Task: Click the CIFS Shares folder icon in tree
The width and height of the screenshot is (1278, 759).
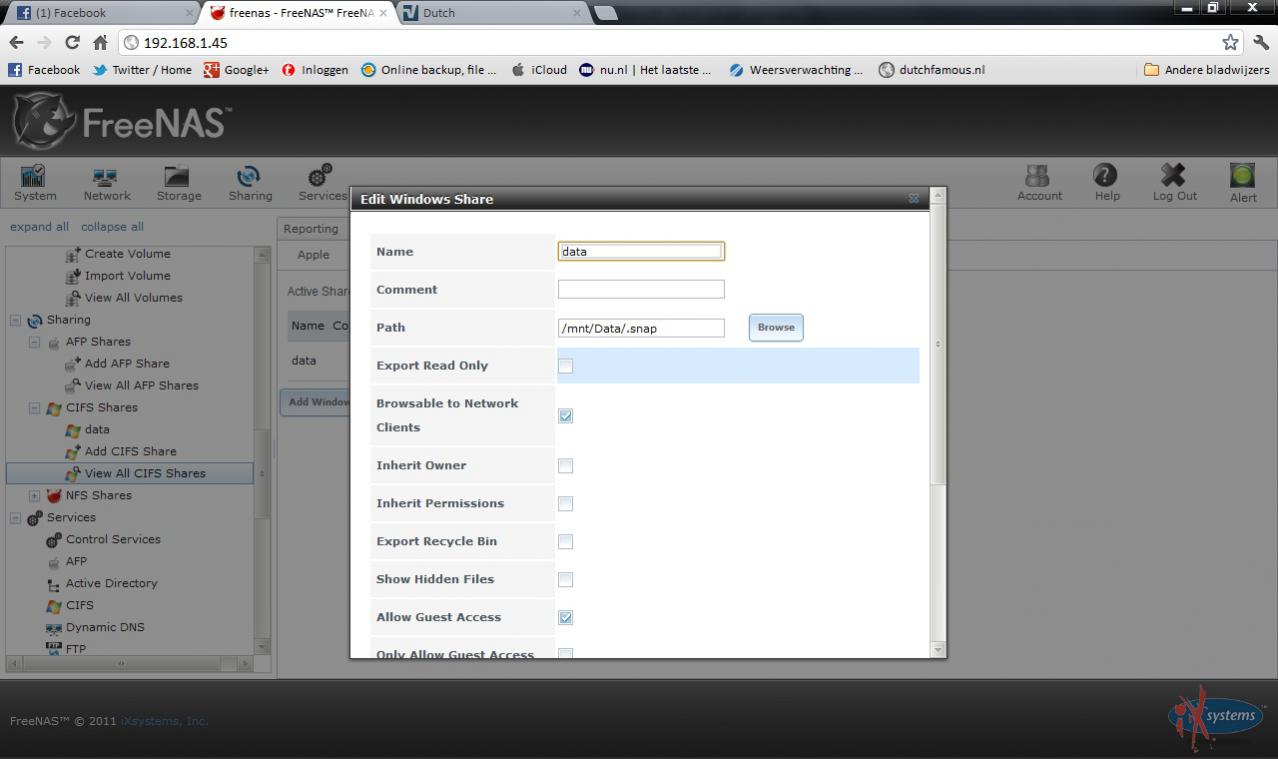Action: tap(54, 408)
